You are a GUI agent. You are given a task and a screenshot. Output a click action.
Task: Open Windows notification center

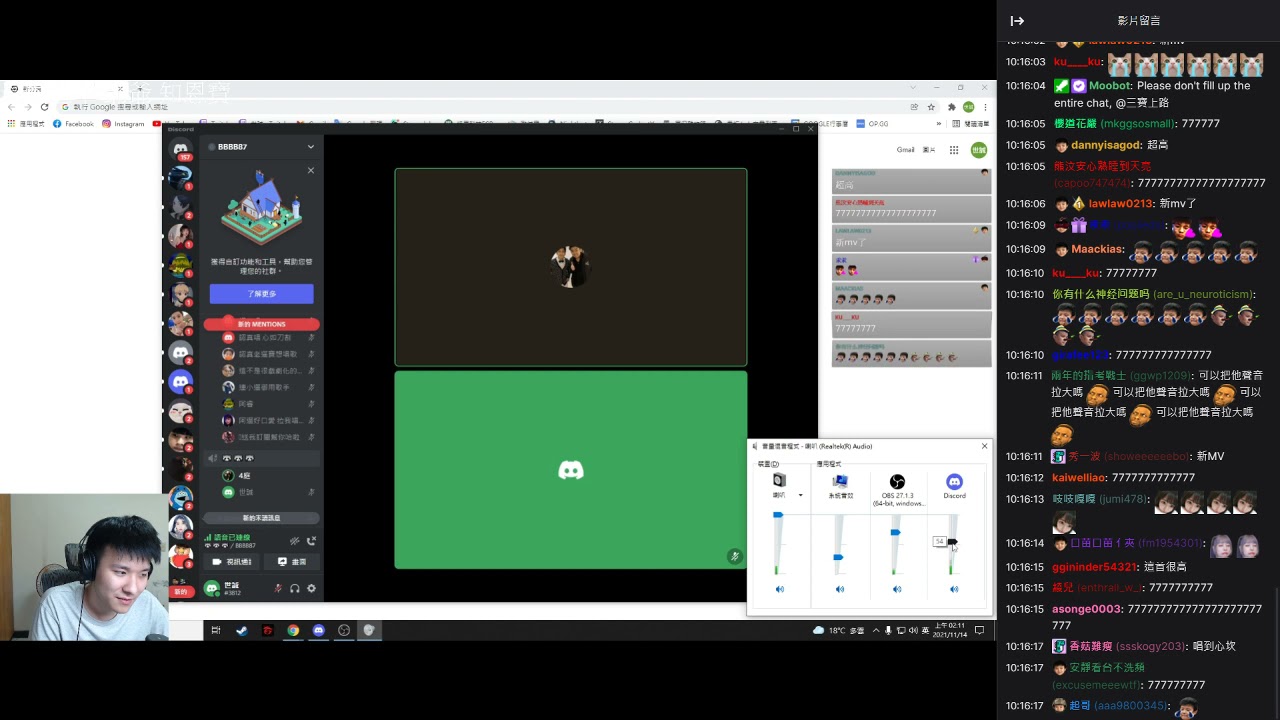tap(980, 630)
